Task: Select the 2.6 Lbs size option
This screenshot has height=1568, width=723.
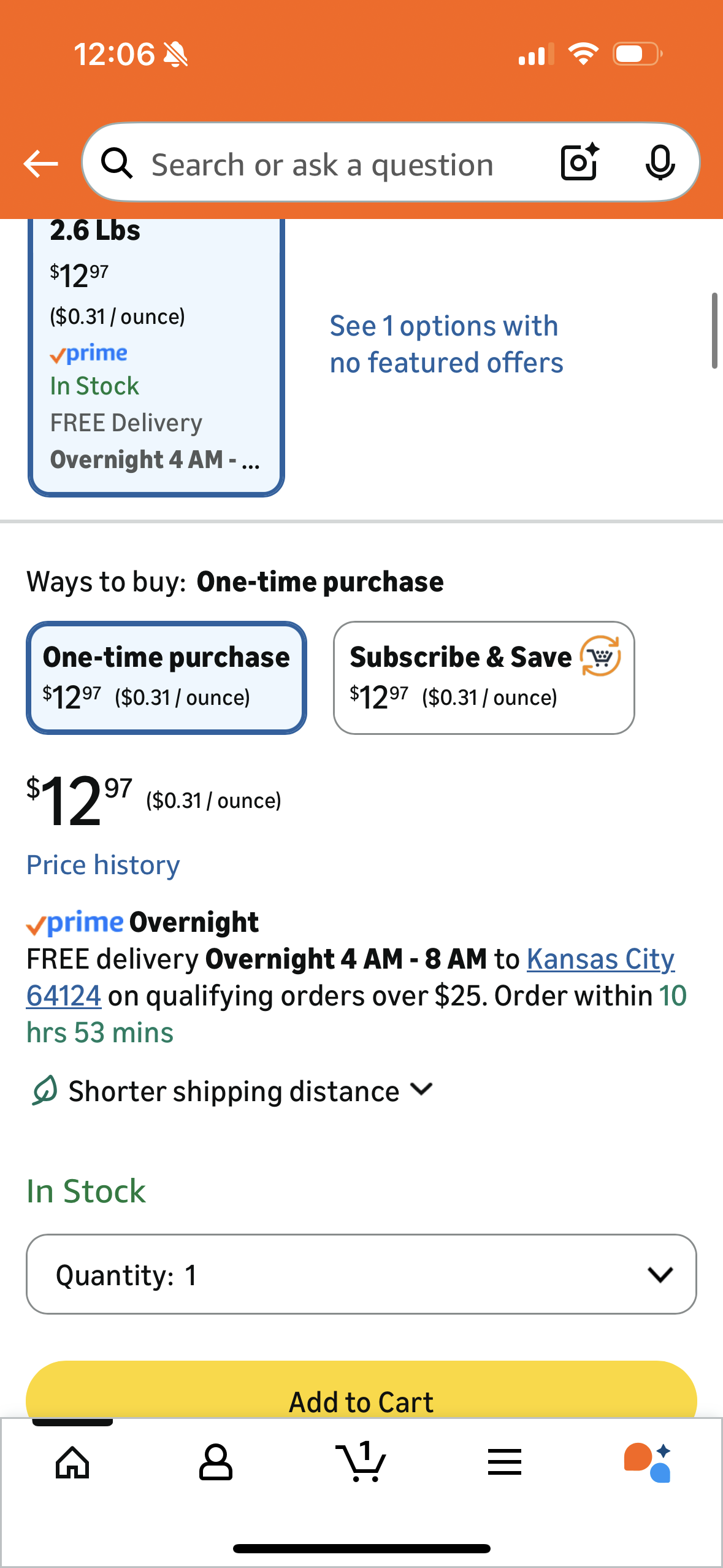Action: [x=156, y=356]
